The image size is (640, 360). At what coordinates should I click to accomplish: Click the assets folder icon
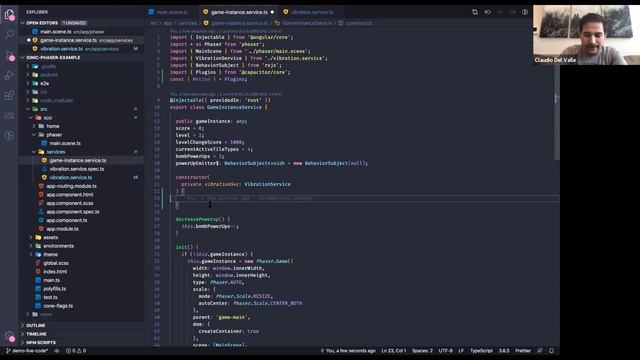[38, 238]
